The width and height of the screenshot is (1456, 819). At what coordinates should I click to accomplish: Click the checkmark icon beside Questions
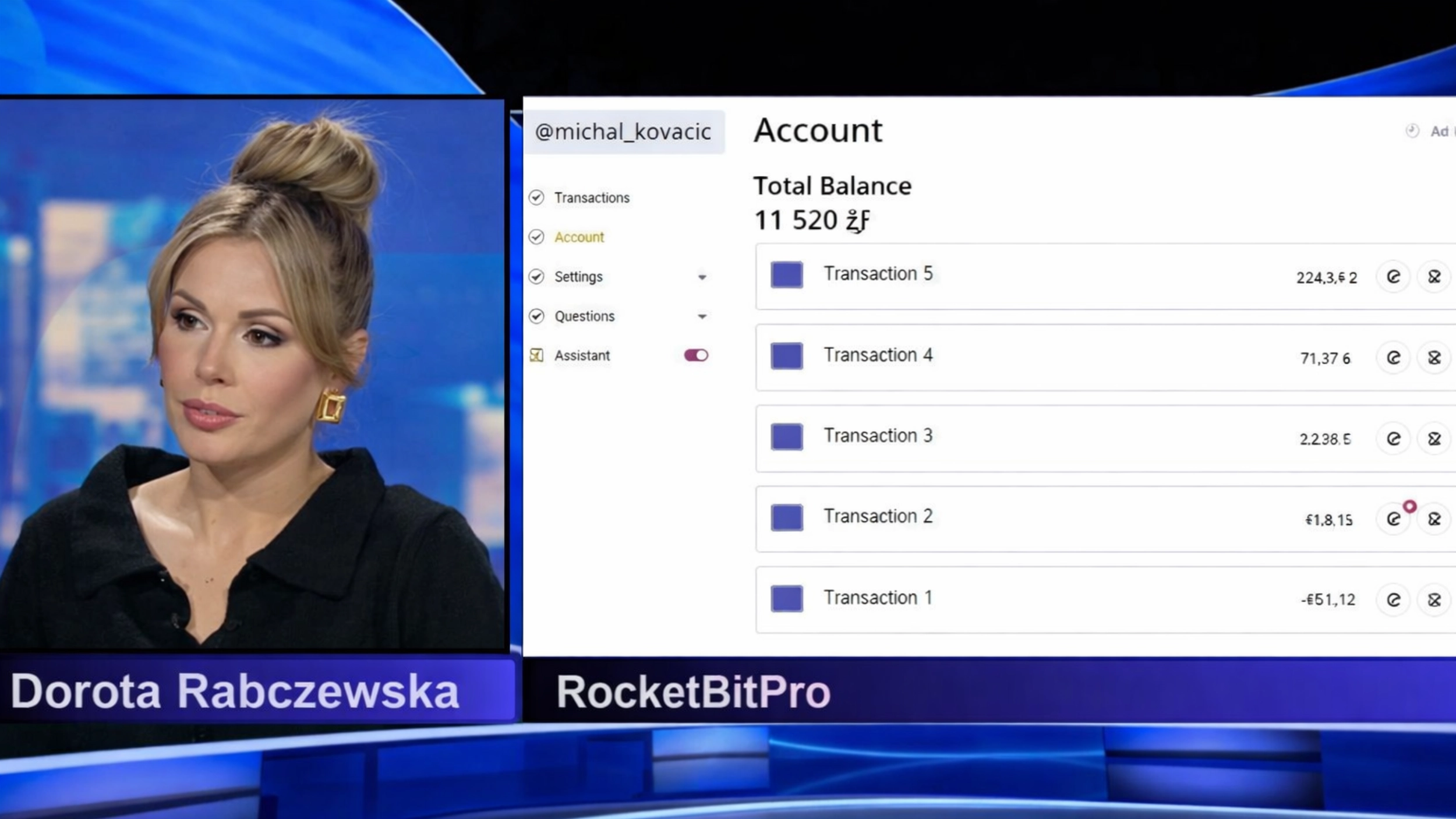click(x=536, y=316)
